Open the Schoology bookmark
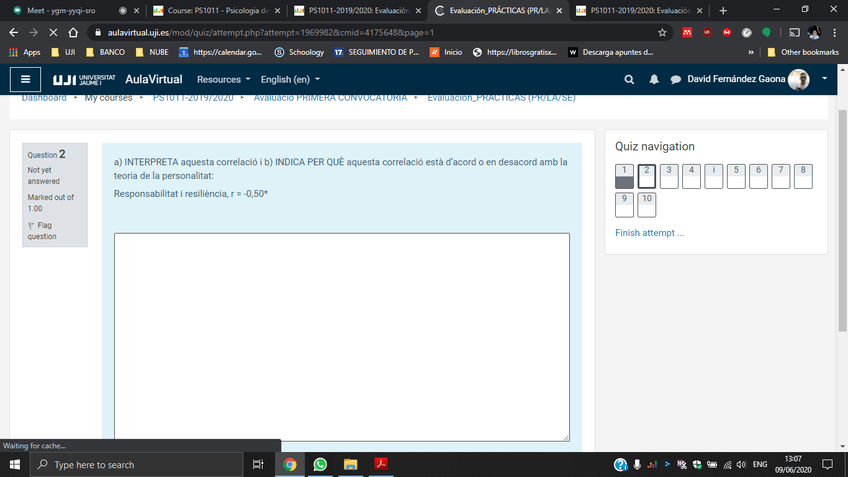This screenshot has height=477, width=848. pos(299,52)
